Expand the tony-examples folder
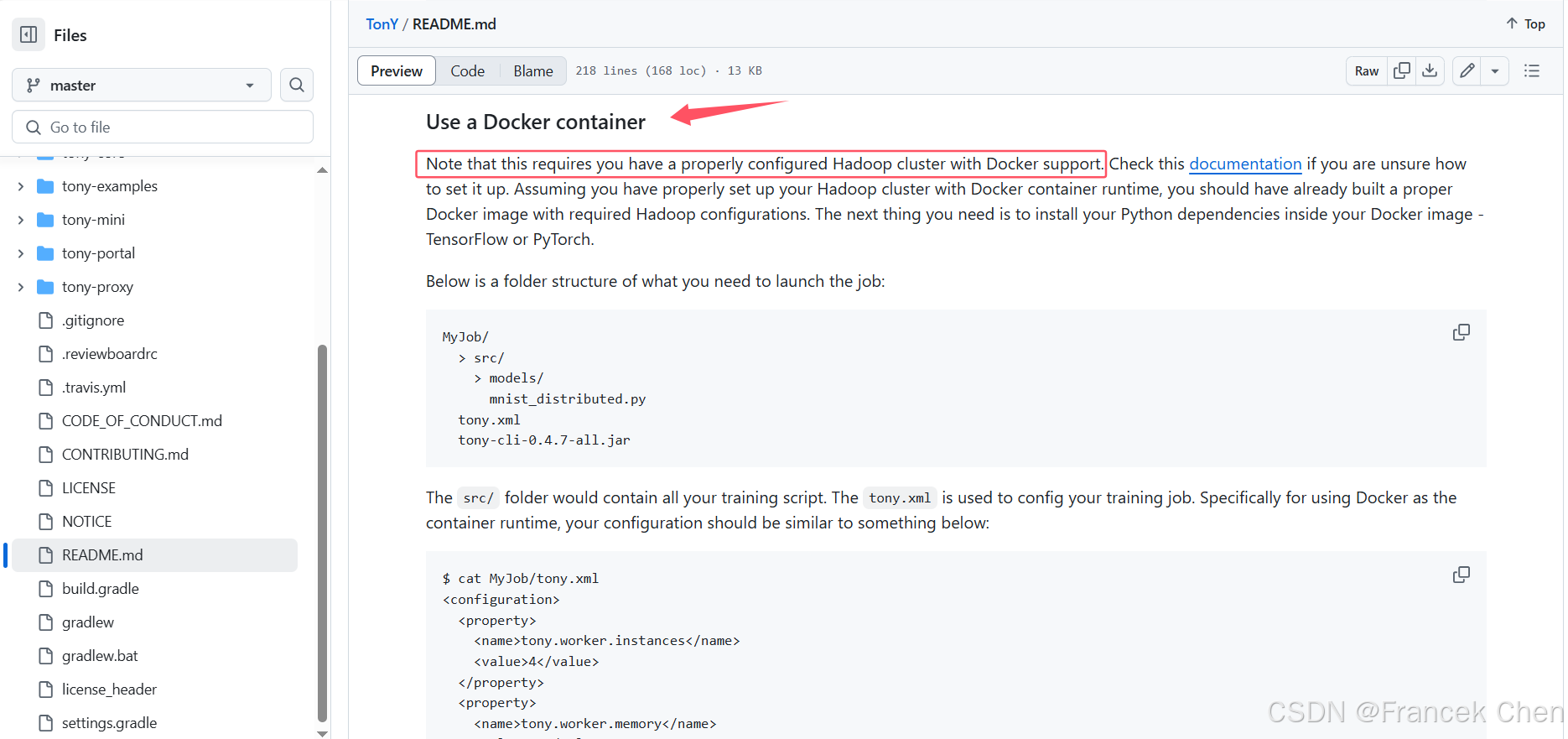The image size is (1568, 739). [21, 186]
